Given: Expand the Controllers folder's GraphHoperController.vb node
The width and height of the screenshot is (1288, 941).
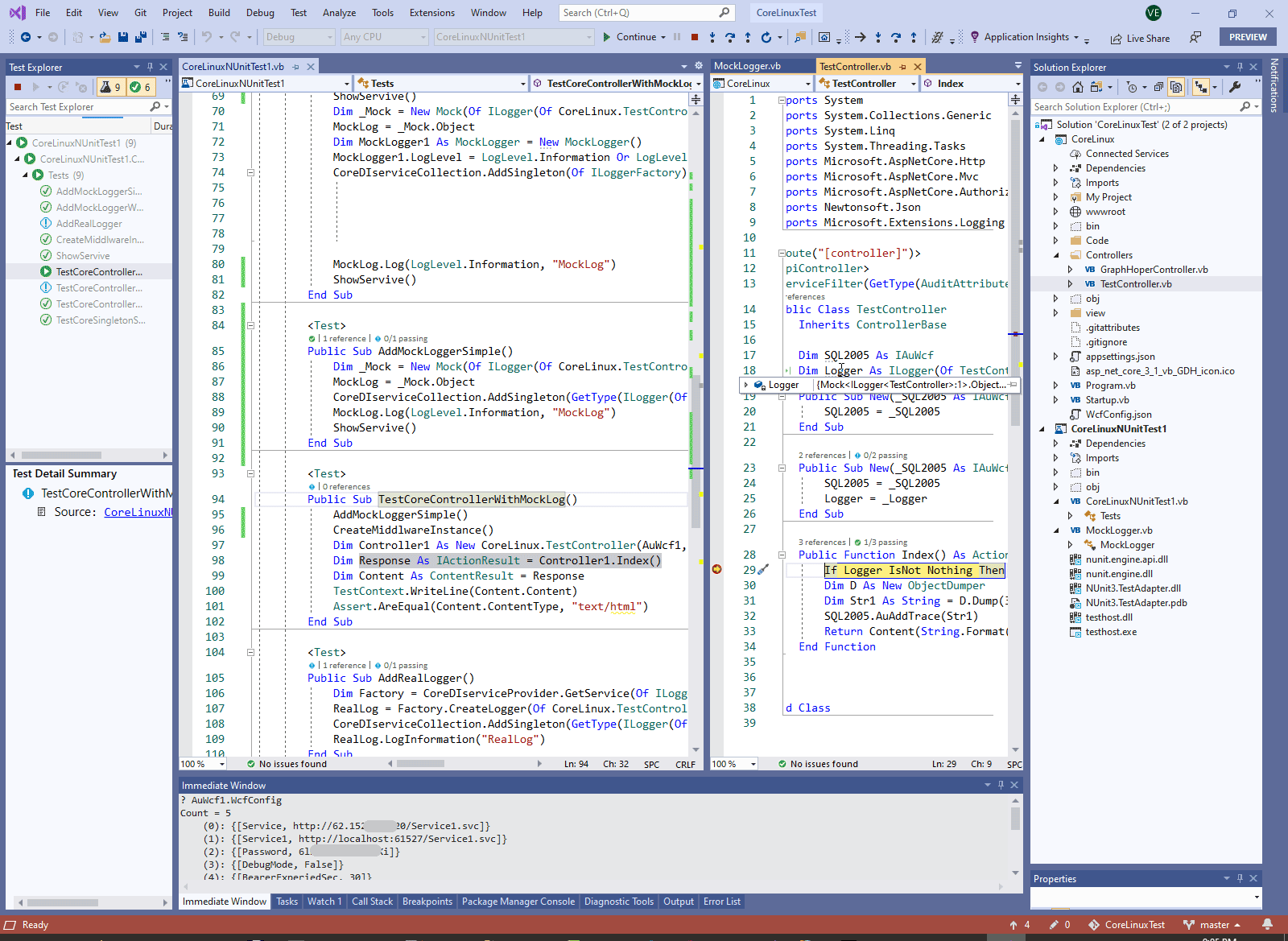Looking at the screenshot, I should (1070, 270).
